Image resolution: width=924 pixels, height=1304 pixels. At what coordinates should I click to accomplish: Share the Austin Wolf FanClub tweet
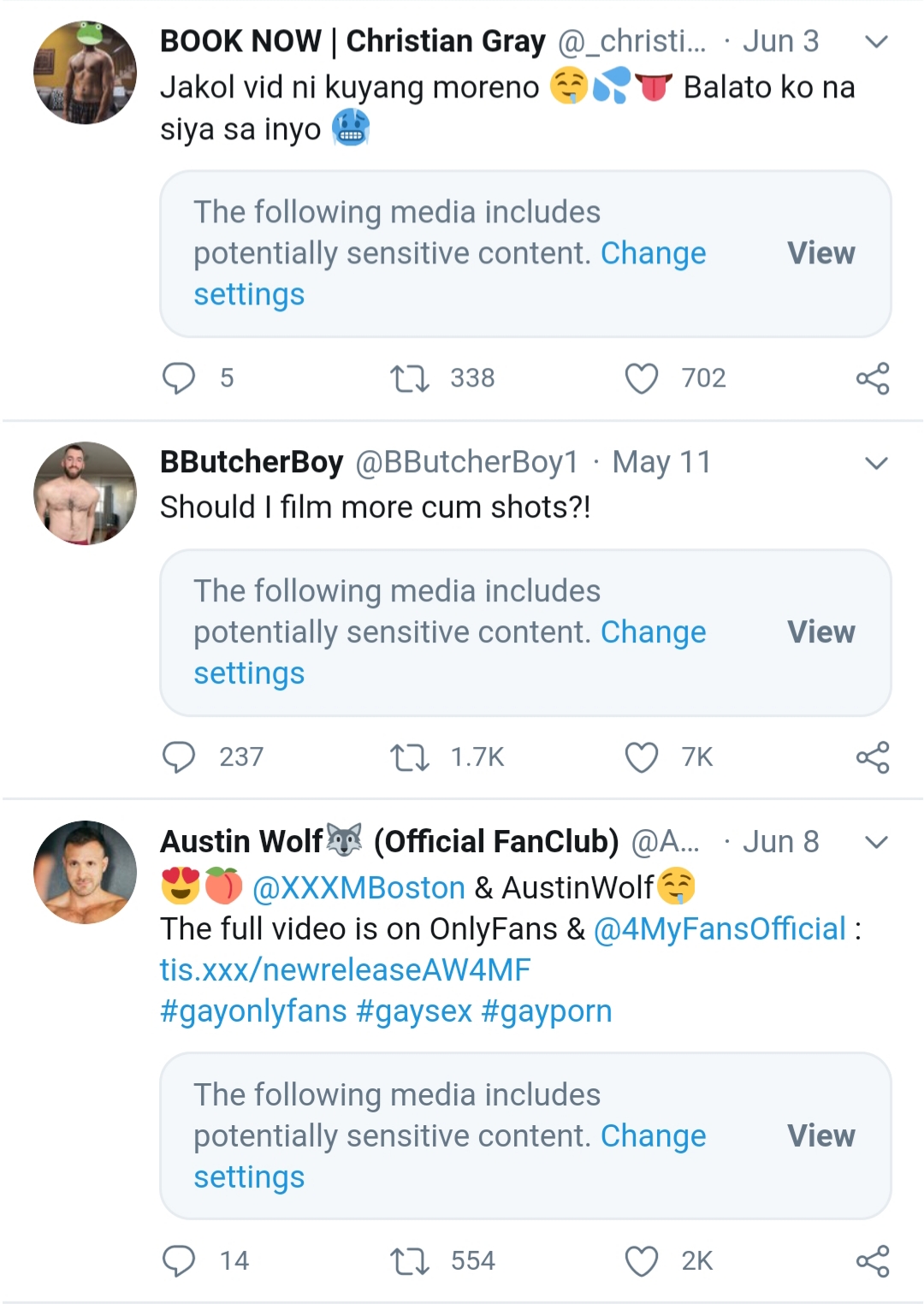[x=873, y=1261]
